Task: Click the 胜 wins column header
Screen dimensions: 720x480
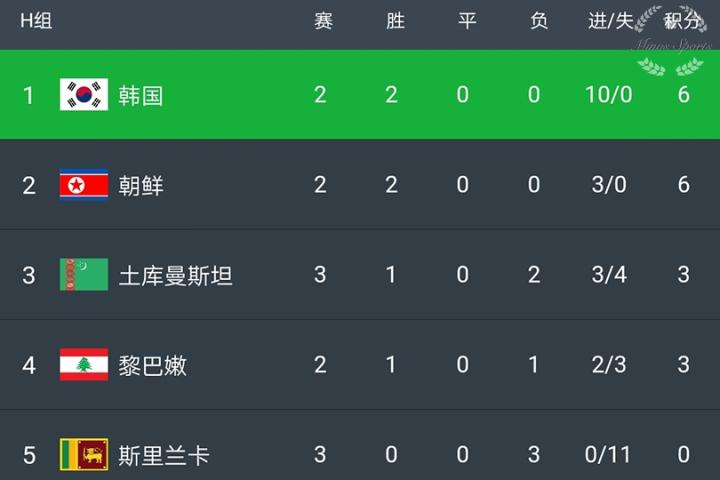Action: click(x=395, y=22)
